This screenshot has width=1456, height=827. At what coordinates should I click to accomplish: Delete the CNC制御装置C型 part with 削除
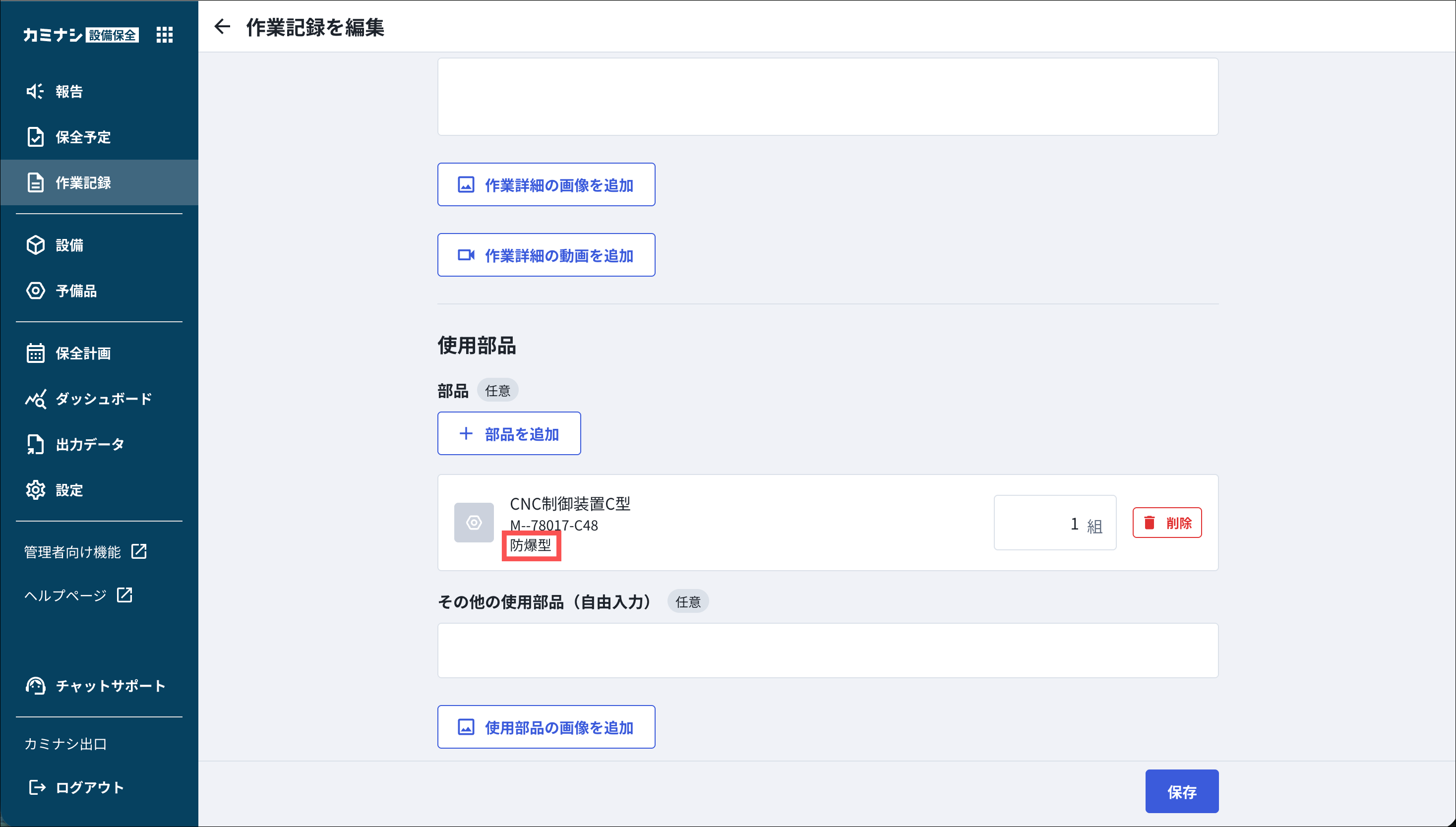point(1166,522)
